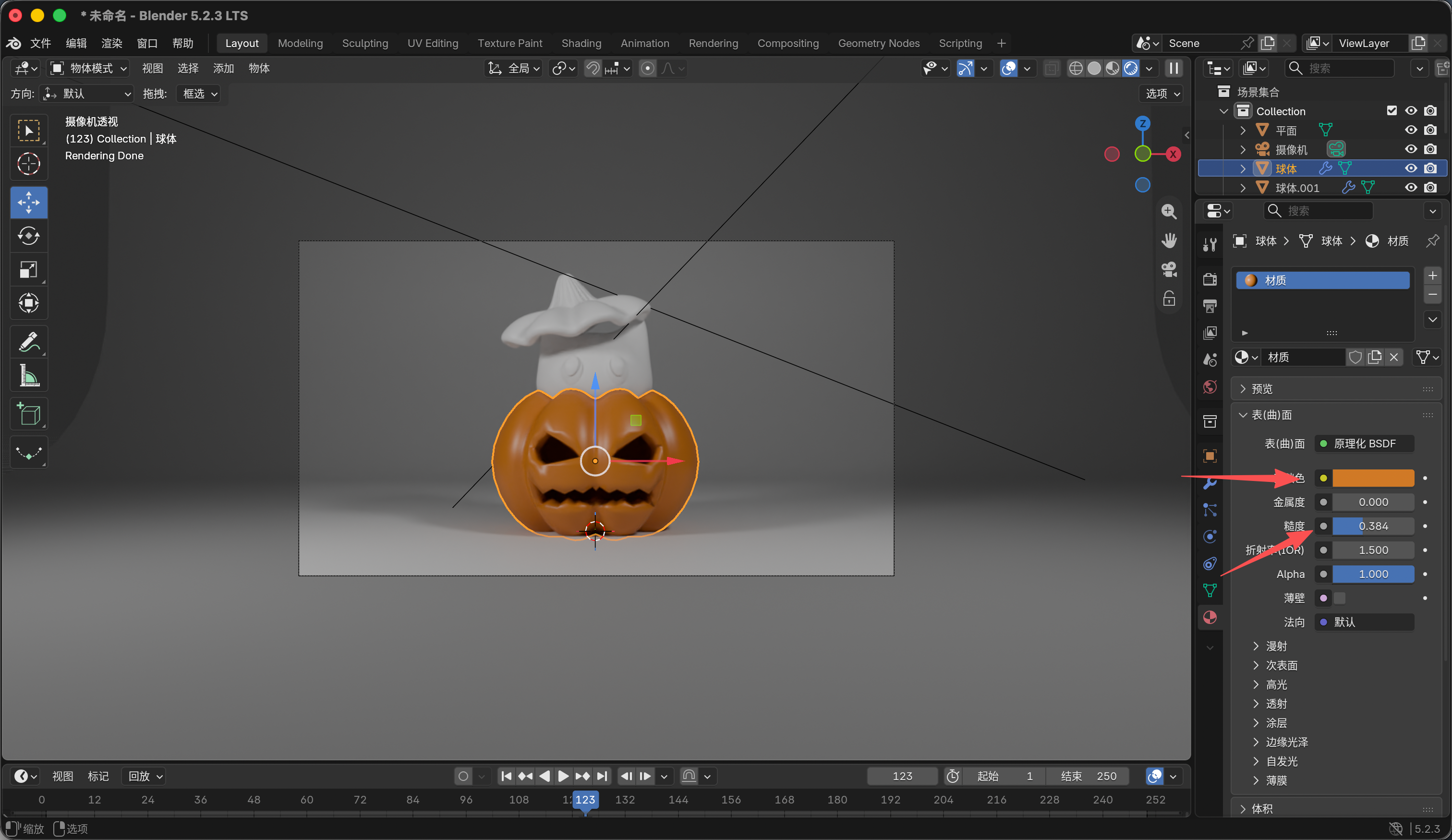
Task: Click the pan hand viewport icon
Action: point(1169,240)
